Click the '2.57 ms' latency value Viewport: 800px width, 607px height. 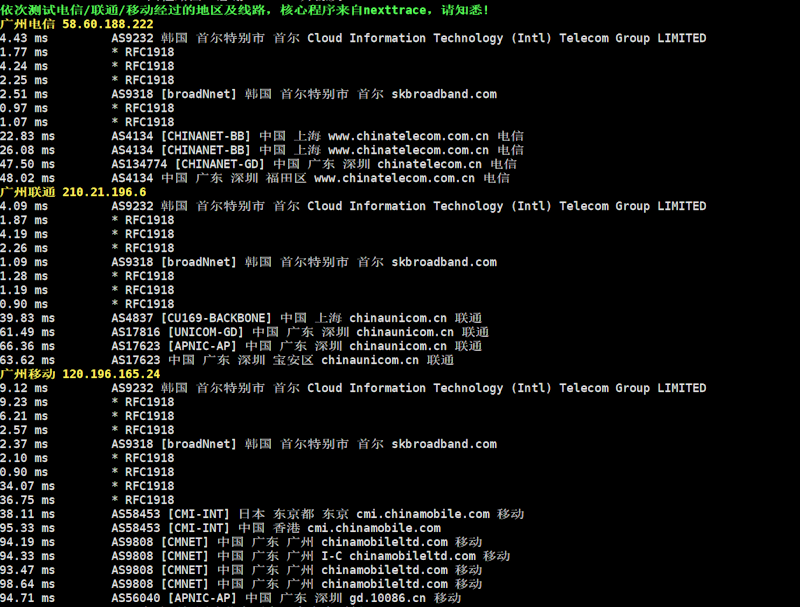pos(24,430)
